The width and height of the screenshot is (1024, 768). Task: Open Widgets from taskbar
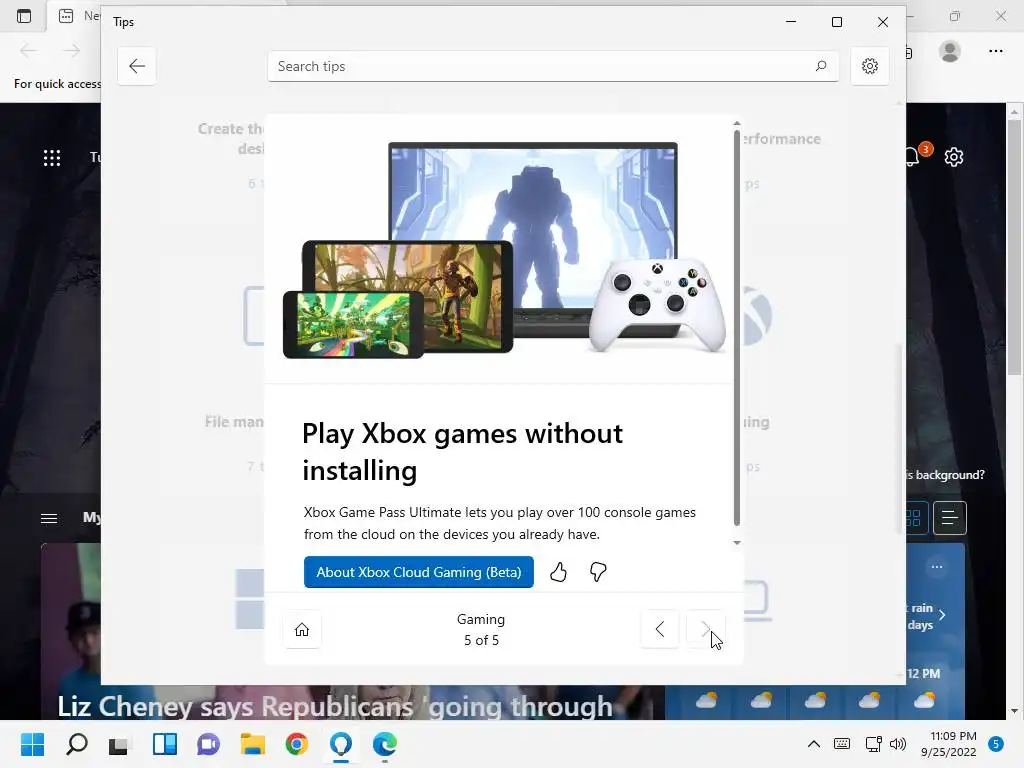coord(165,744)
